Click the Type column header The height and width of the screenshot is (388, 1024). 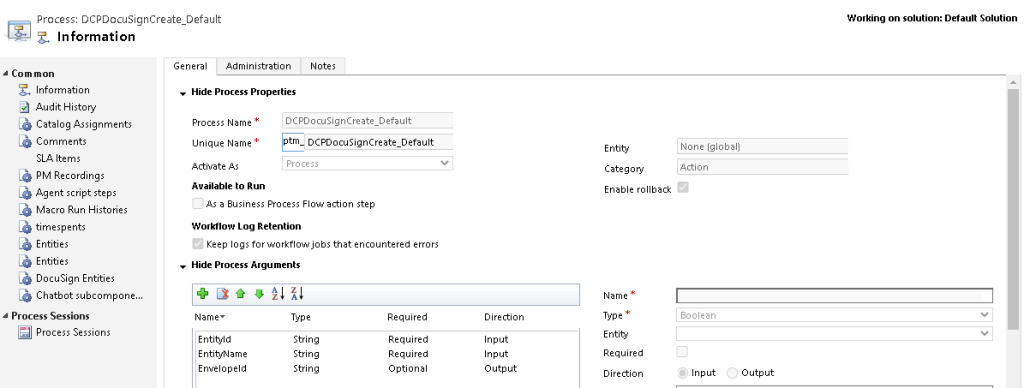[x=301, y=317]
